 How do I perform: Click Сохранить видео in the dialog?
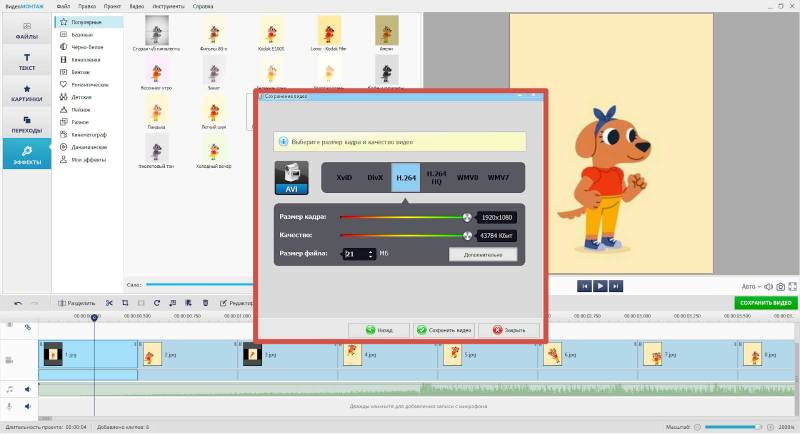tap(444, 330)
